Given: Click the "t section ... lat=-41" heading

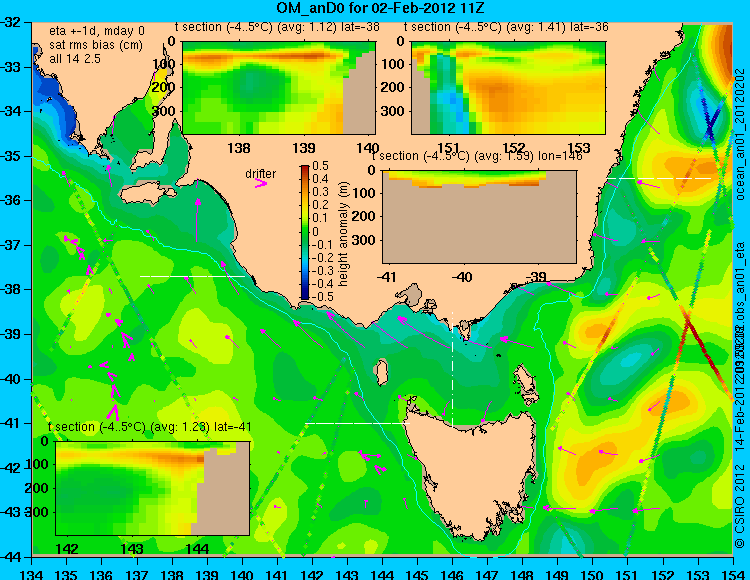Looking at the screenshot, I should [x=150, y=427].
